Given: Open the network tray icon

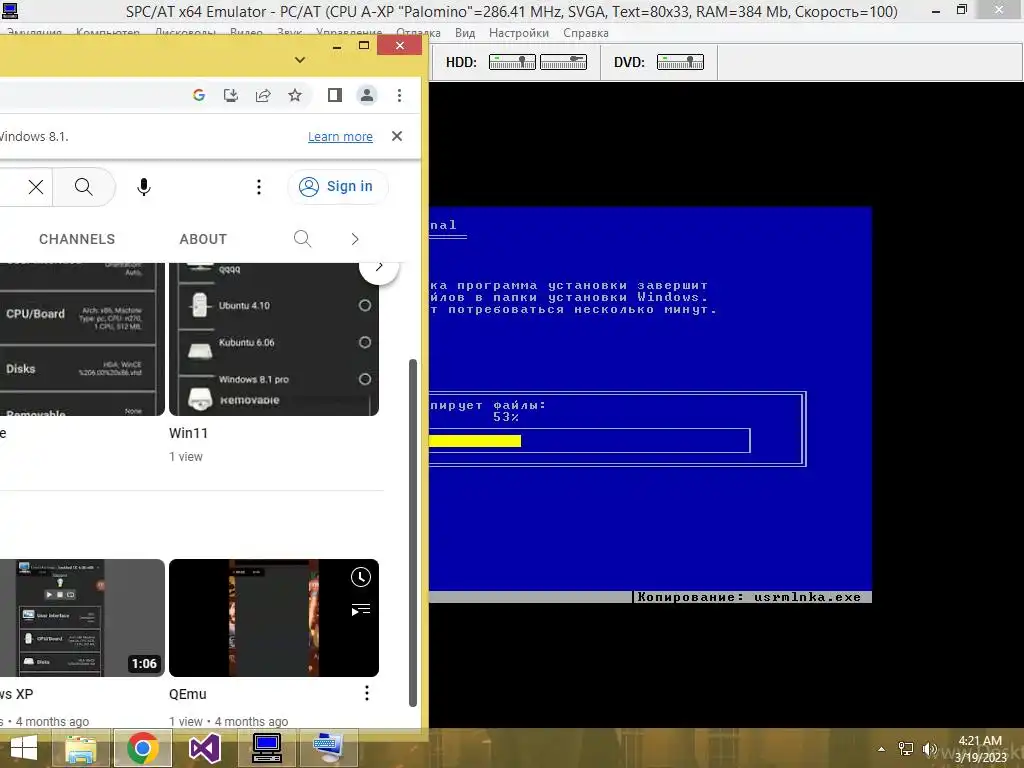Looking at the screenshot, I should tap(906, 749).
